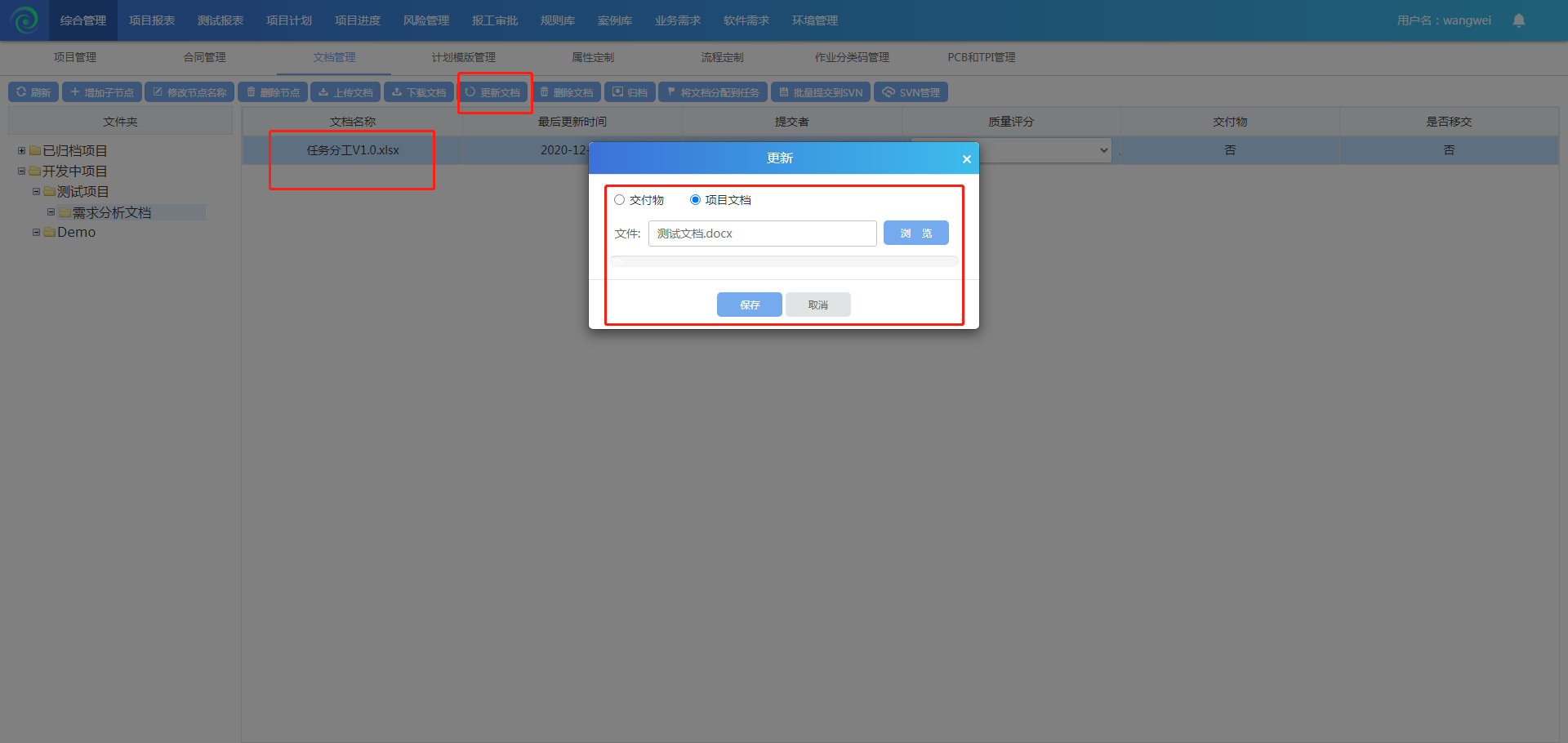Click the 提交者 column header
This screenshot has height=743, width=1568.
[x=792, y=122]
